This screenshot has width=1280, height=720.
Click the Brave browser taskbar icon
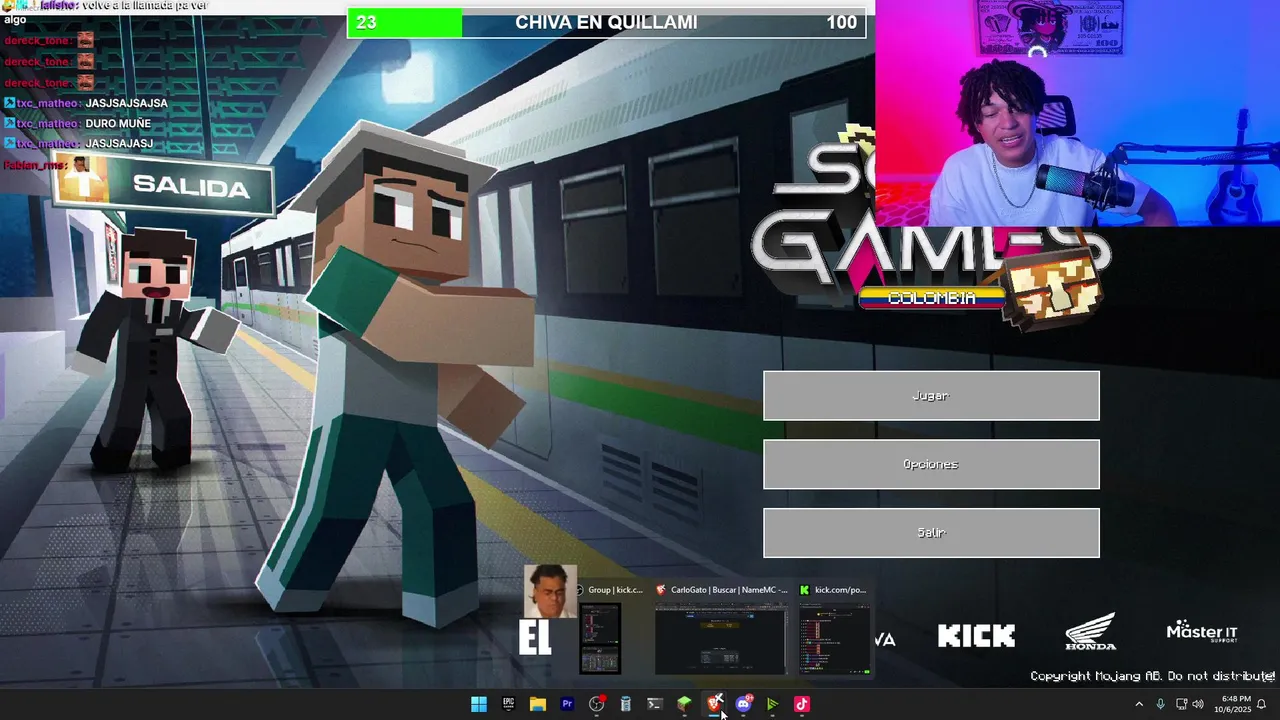point(714,704)
